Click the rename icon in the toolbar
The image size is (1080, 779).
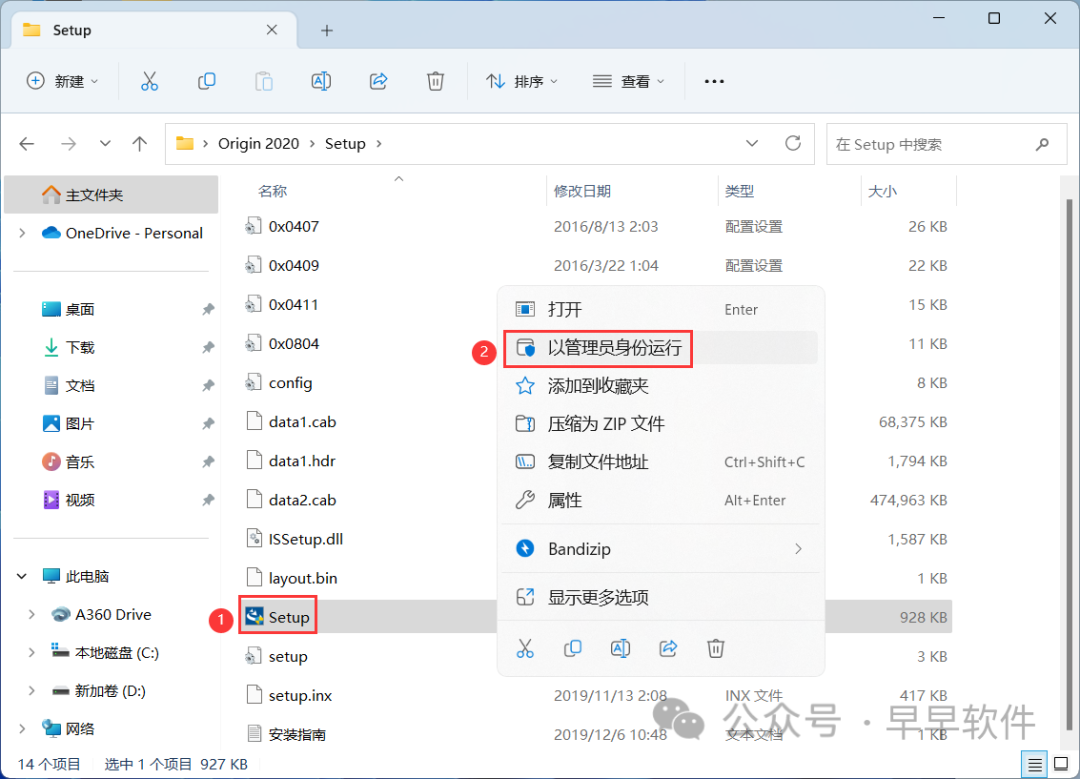[x=321, y=81]
